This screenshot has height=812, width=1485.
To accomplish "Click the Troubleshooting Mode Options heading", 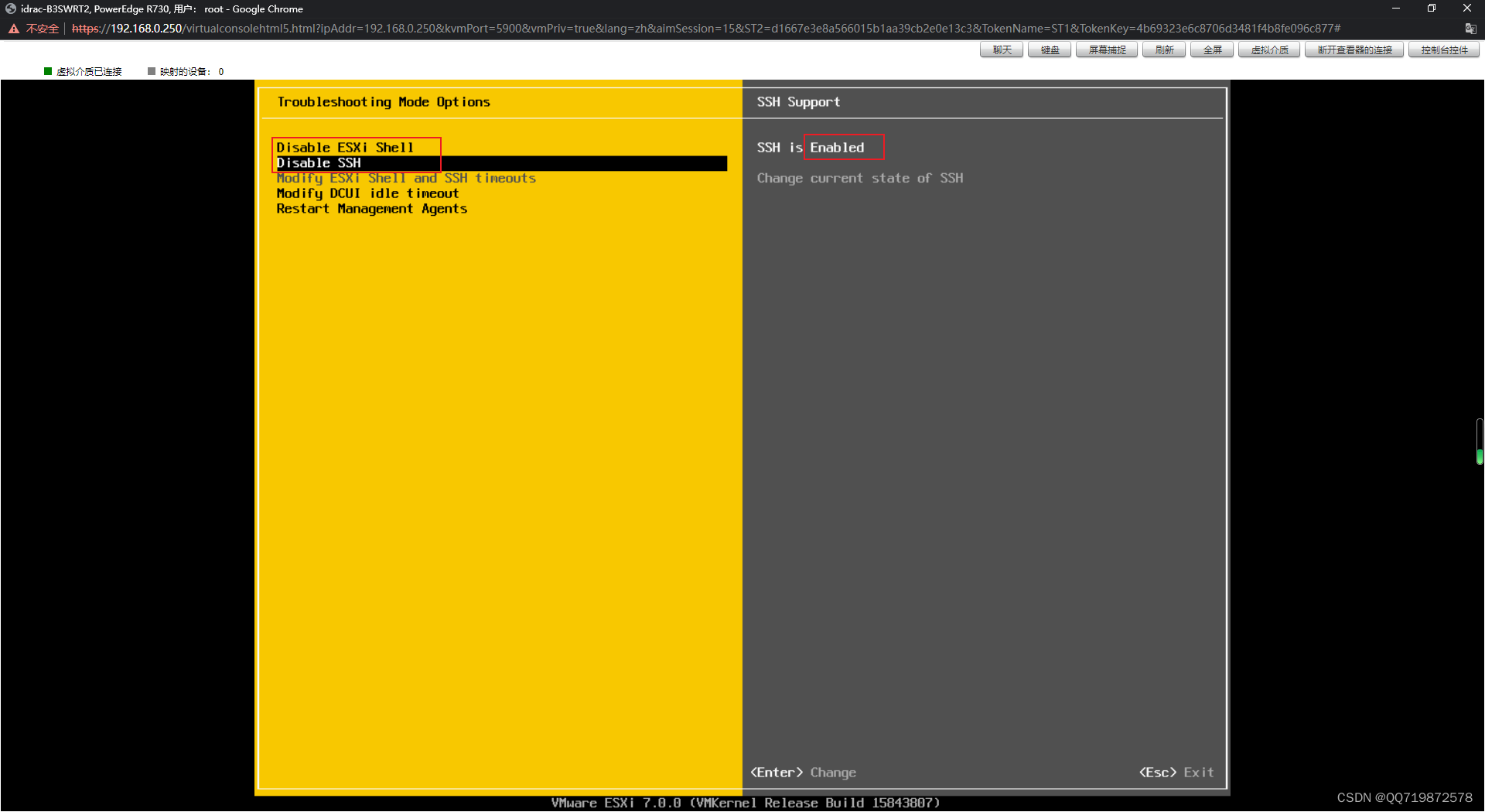I will pos(384,102).
